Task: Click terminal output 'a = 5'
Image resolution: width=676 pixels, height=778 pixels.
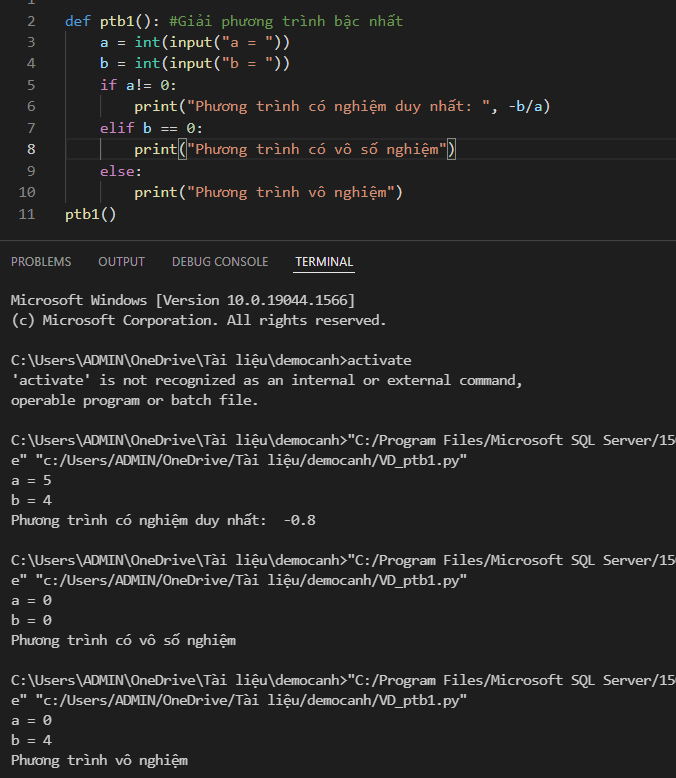Action: click(x=31, y=481)
